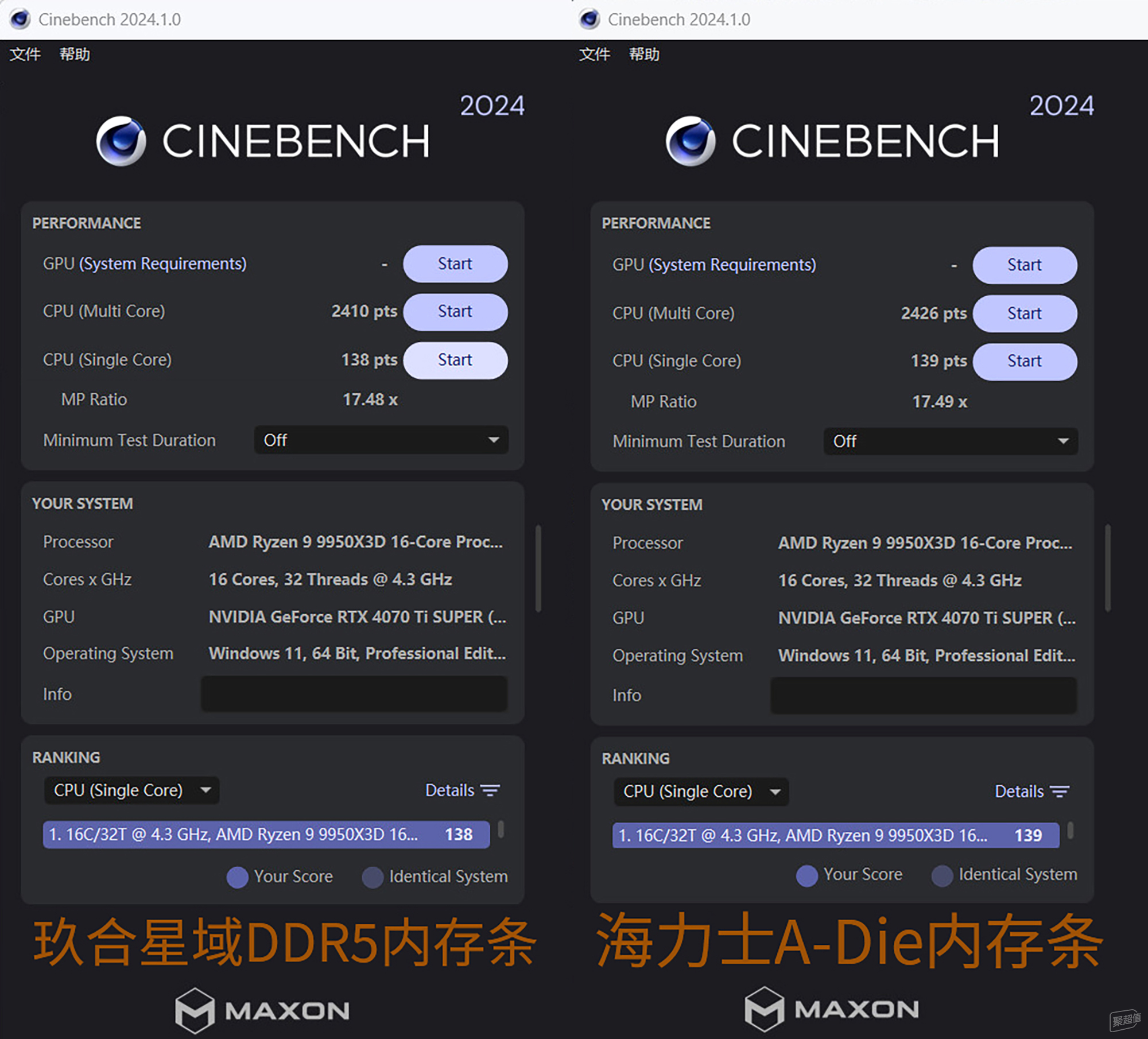Click the right window's Cinebench title bar icon
Image resolution: width=1148 pixels, height=1039 pixels.
pos(589,19)
